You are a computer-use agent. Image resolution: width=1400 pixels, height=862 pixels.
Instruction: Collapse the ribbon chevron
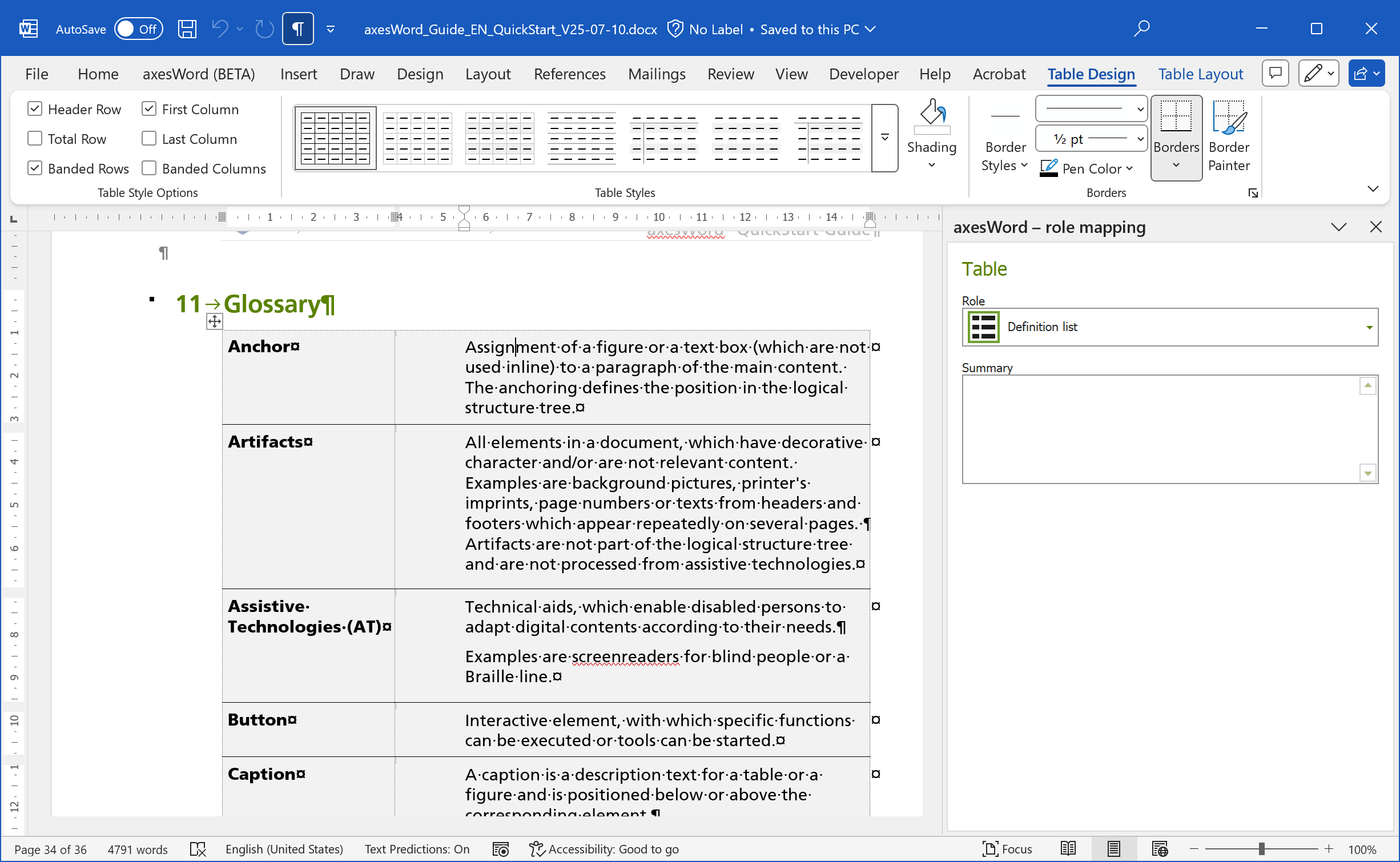click(1373, 189)
